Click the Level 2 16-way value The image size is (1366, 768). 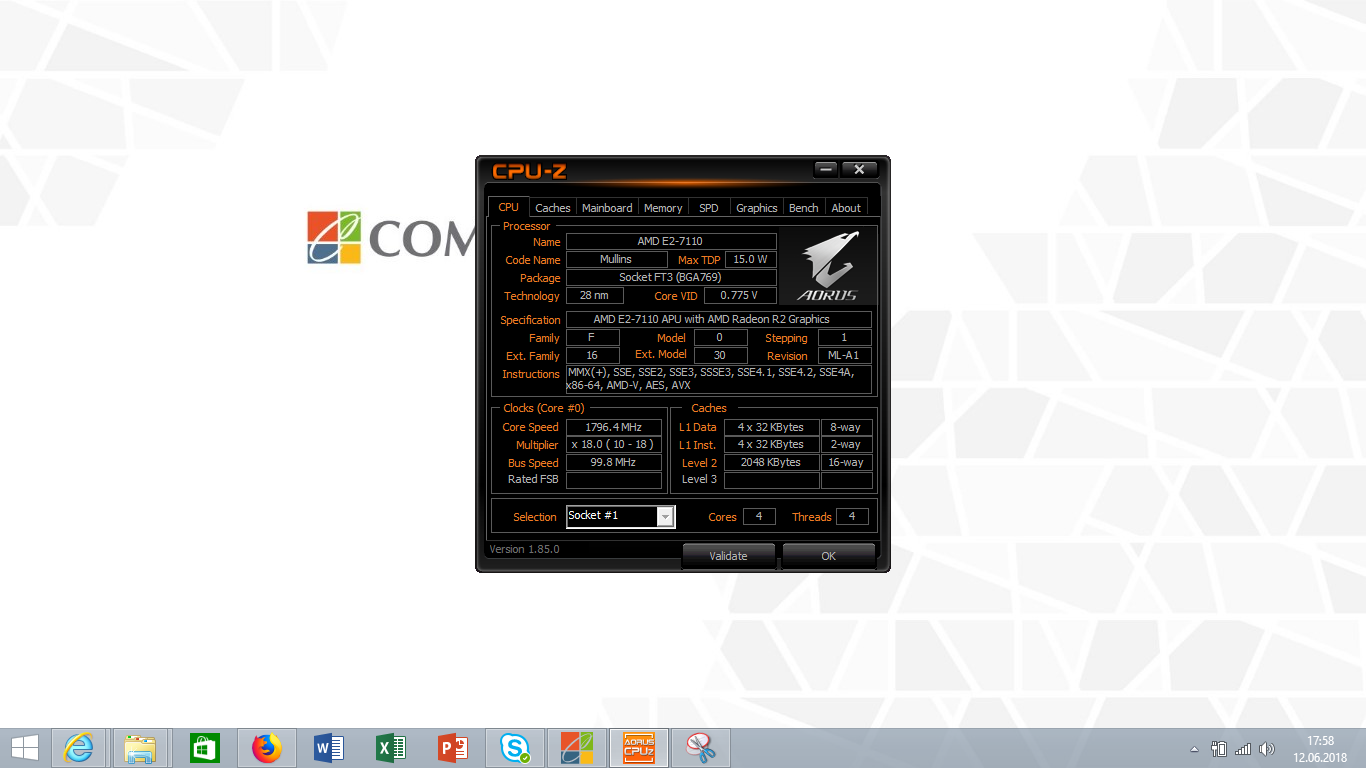coord(846,463)
